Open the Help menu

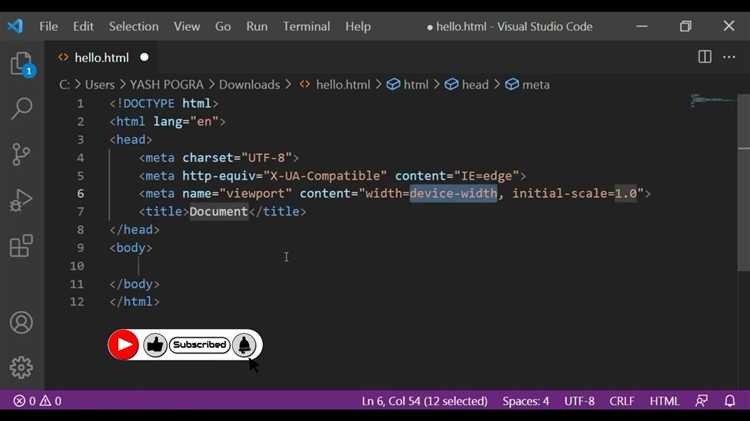click(x=358, y=26)
